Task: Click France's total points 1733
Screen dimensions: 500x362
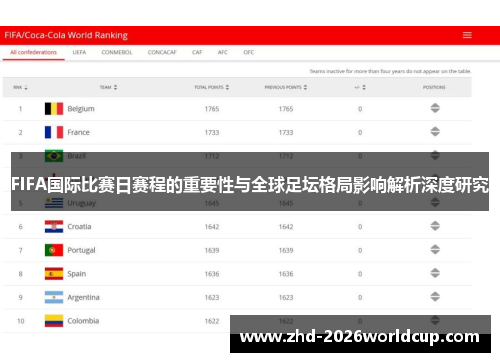Action: 212,133
